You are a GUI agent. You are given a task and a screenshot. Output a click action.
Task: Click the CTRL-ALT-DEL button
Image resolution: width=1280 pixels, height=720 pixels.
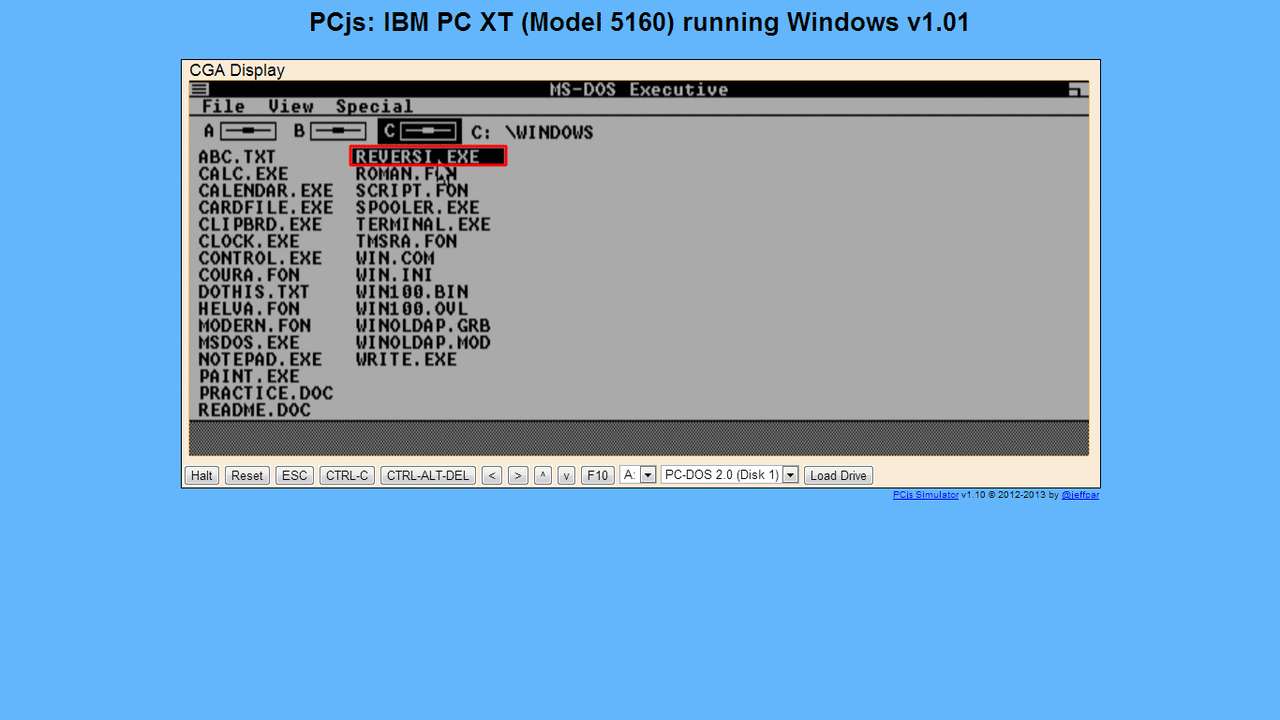point(428,476)
